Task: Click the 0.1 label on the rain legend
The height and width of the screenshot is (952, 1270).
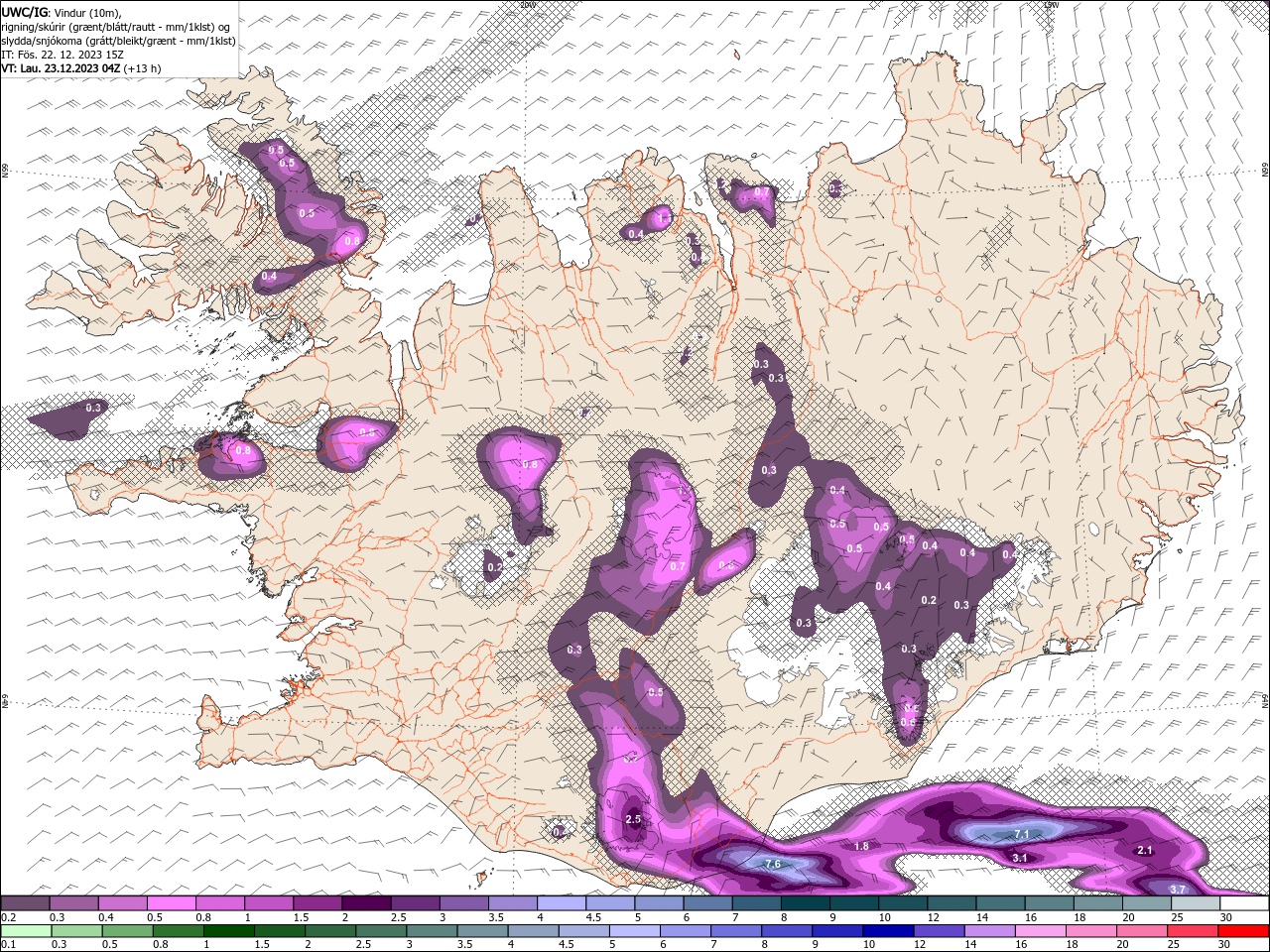Action: click(x=9, y=945)
